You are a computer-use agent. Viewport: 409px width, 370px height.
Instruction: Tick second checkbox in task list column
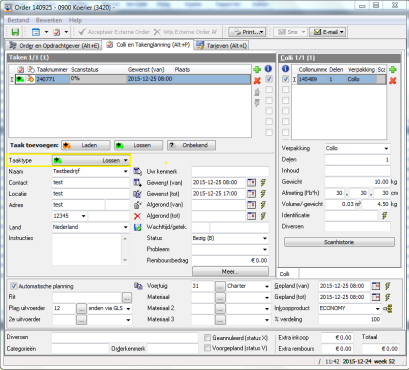point(269,90)
